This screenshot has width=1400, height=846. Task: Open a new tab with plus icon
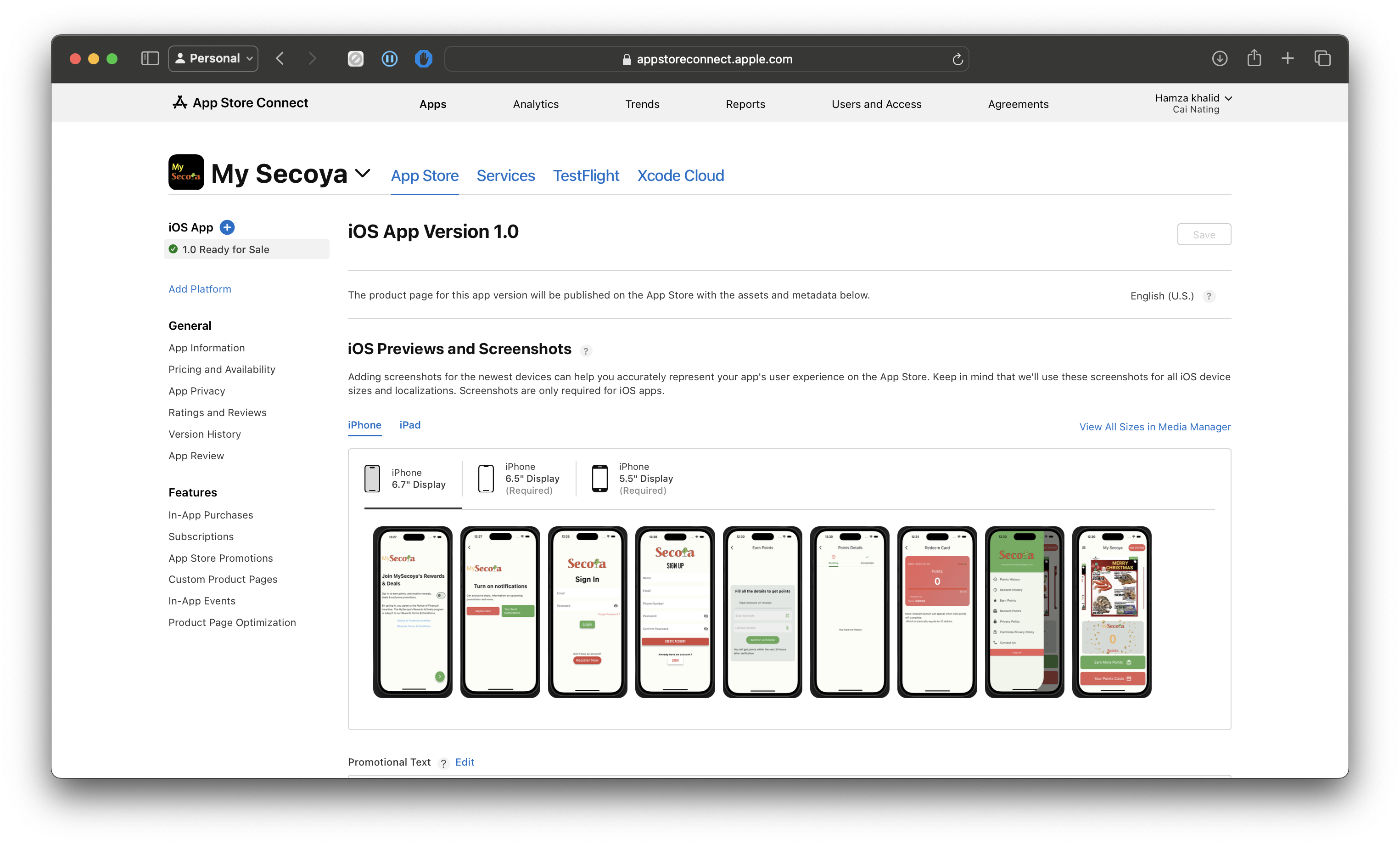(1288, 59)
